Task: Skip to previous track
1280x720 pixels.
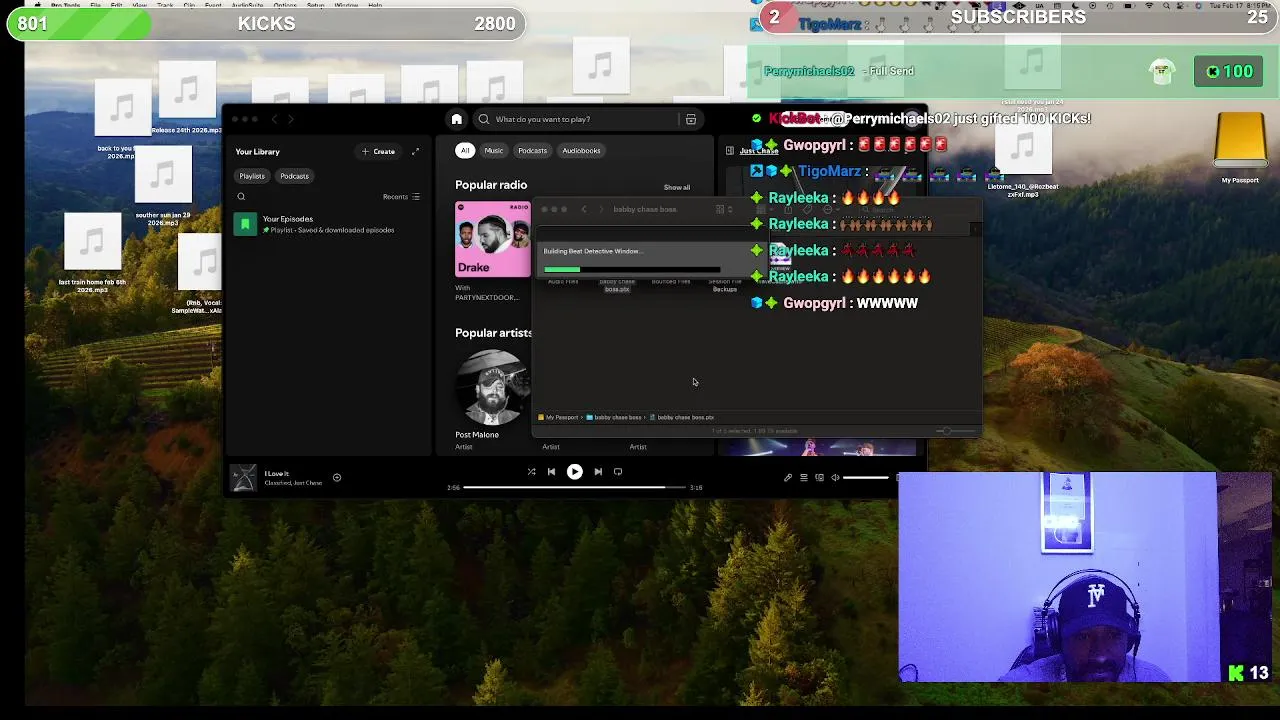Action: pyautogui.click(x=551, y=472)
